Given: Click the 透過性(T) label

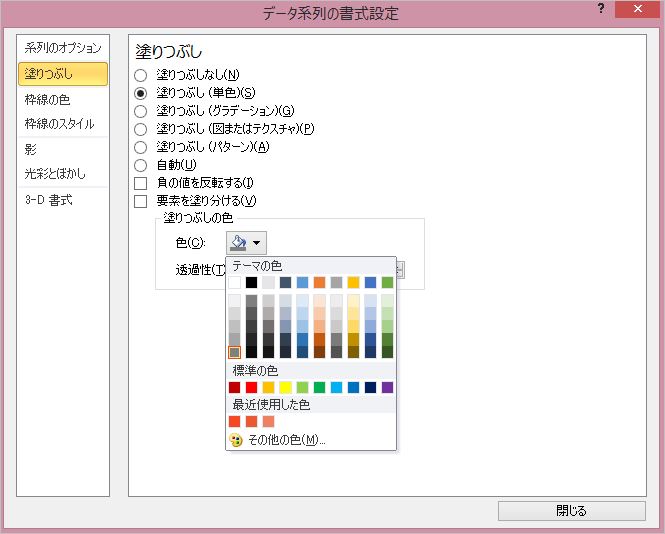Looking at the screenshot, I should click(x=200, y=269).
